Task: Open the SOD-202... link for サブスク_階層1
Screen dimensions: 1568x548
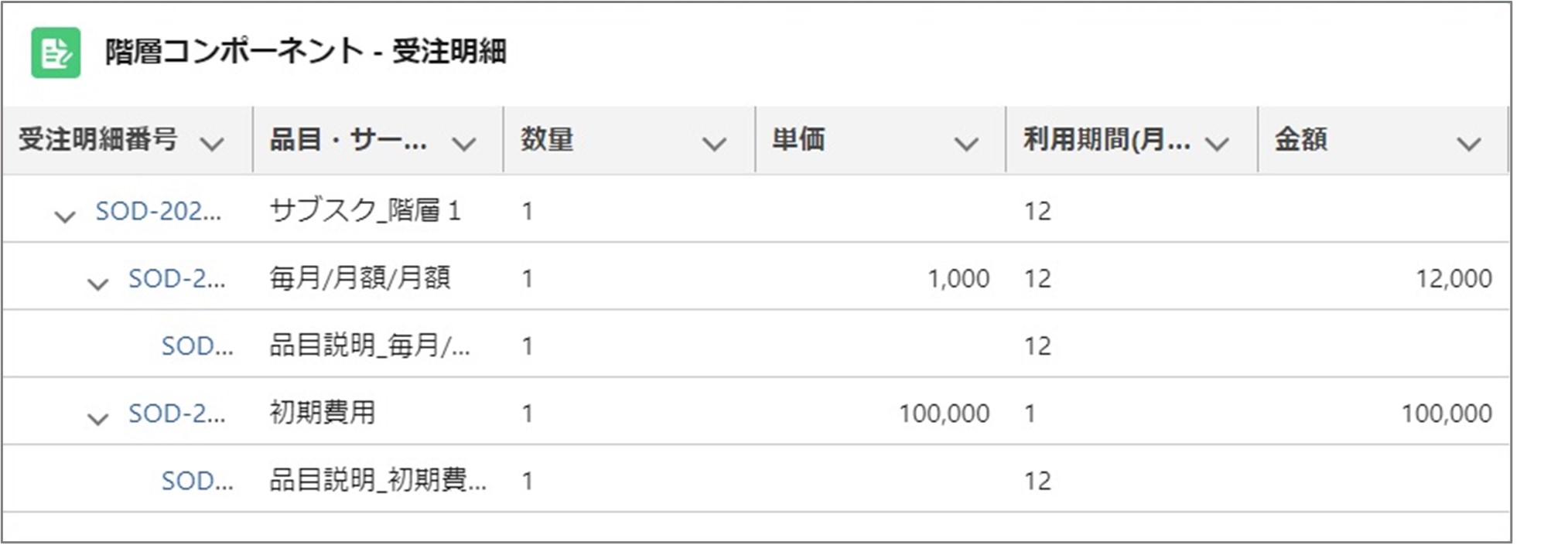Action: coord(158,211)
